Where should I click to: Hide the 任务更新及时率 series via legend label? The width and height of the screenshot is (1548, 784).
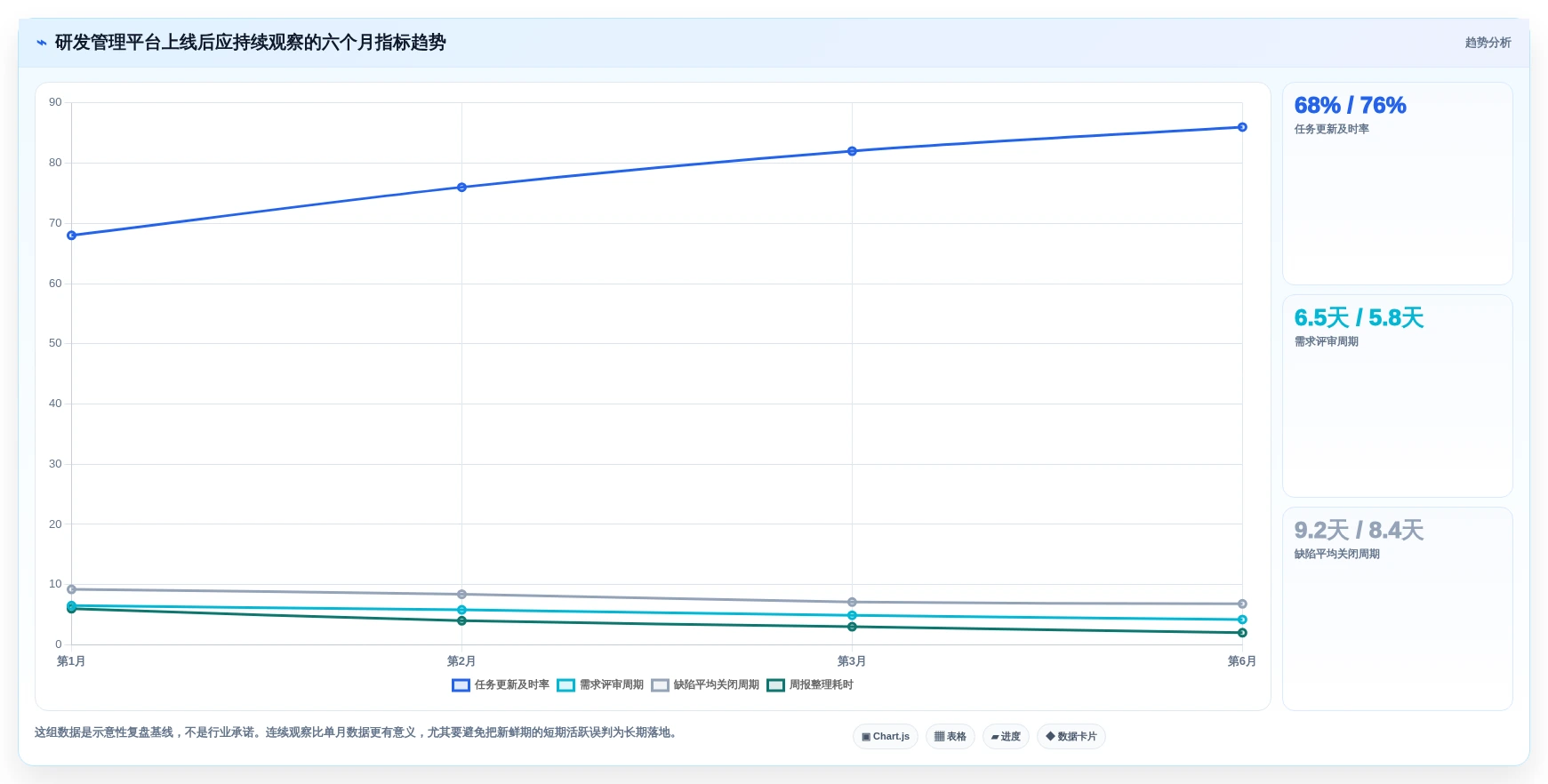[x=511, y=685]
